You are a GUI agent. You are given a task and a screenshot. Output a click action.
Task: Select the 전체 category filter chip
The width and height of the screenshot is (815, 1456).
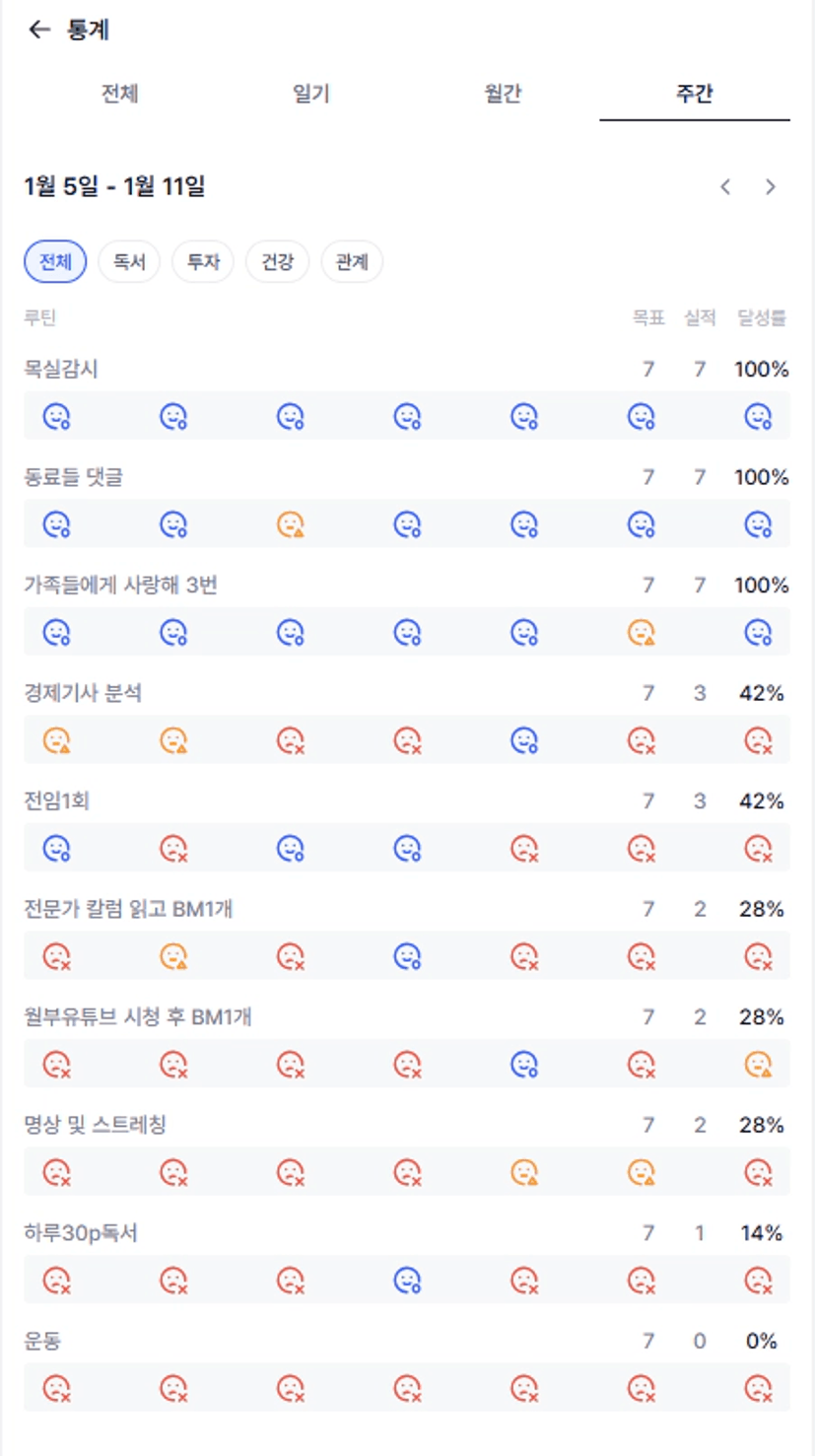[55, 262]
